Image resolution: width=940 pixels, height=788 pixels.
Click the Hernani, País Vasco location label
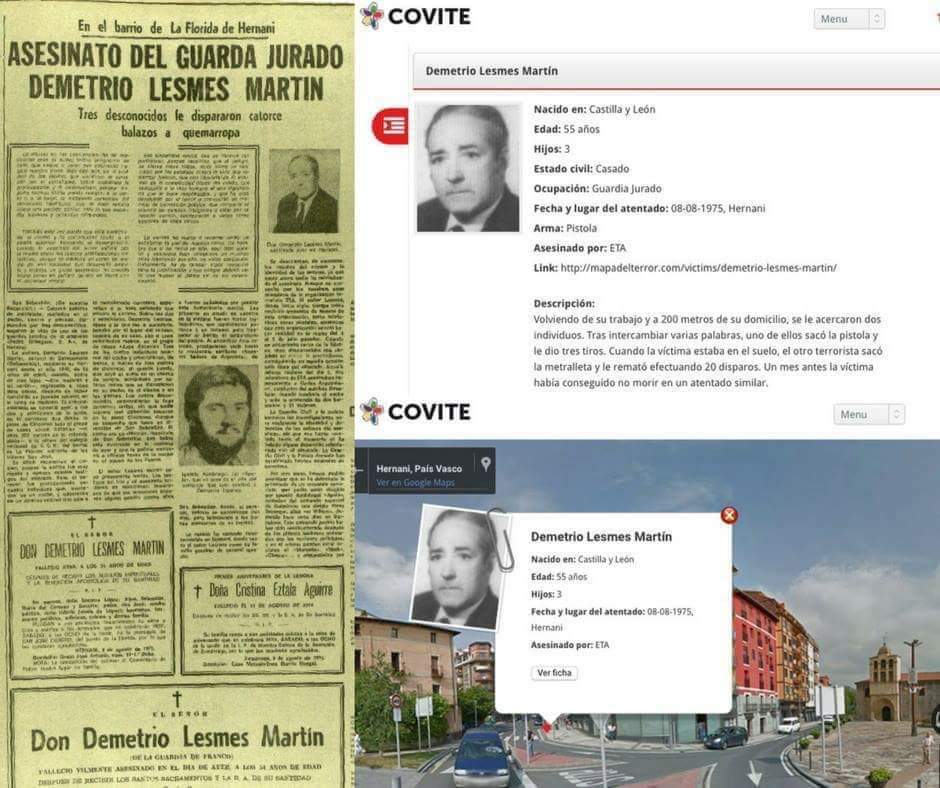pos(419,469)
